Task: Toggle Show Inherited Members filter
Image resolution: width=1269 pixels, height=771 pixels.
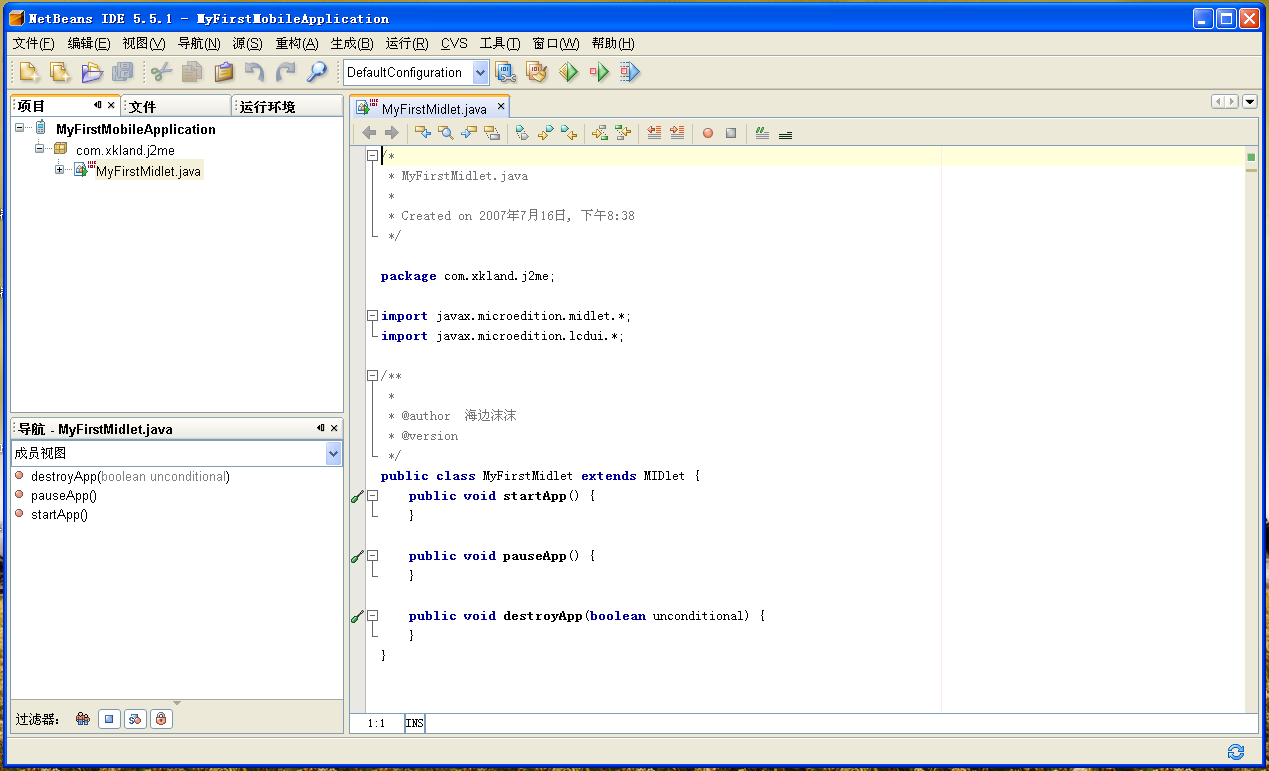Action: 84,719
